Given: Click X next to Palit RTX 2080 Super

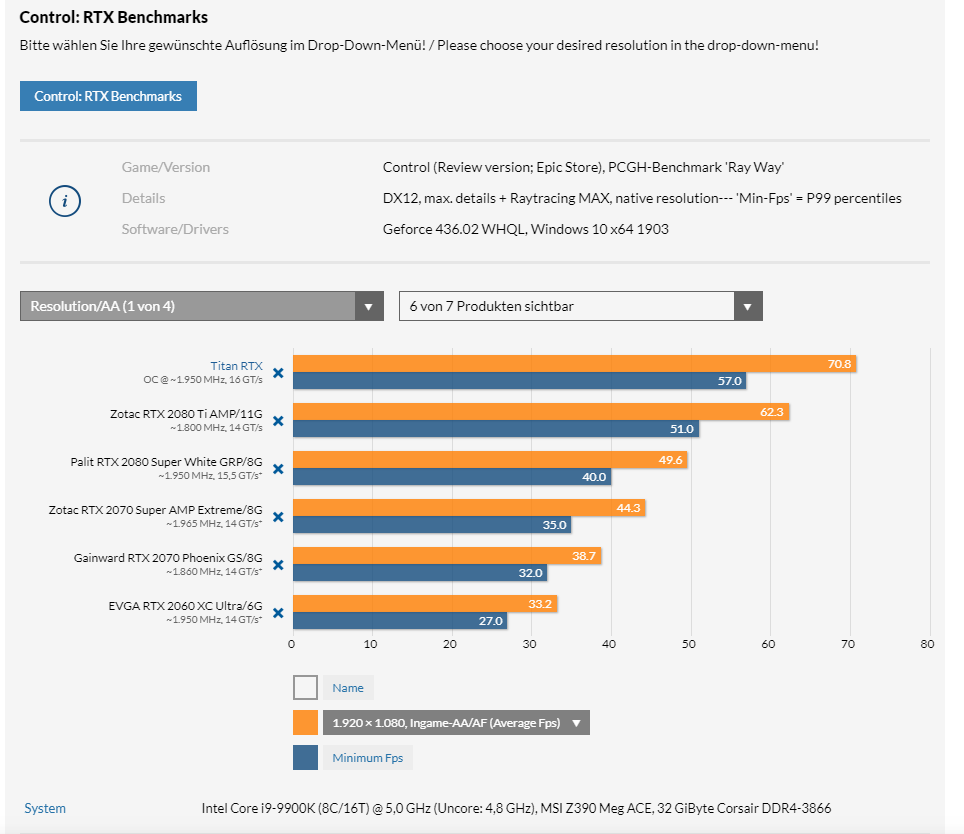Looking at the screenshot, I should click(x=278, y=469).
